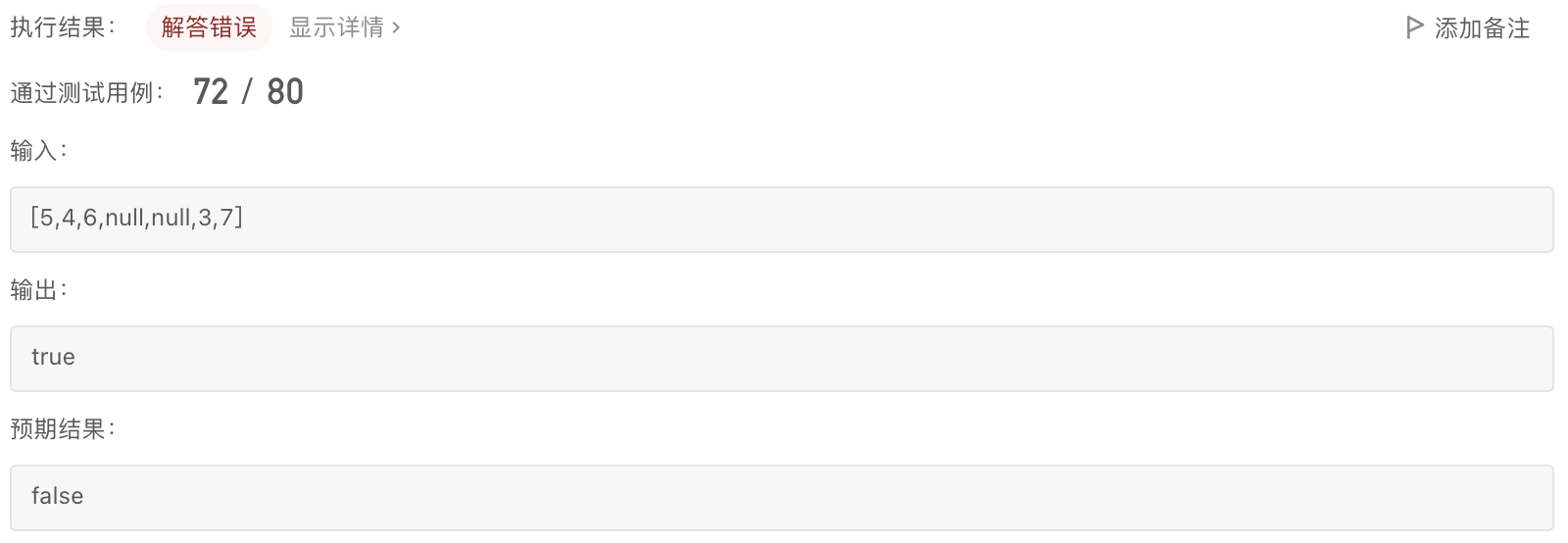Click the word false in expected result
Image resolution: width=1568 pixels, height=543 pixels.
[x=57, y=496]
